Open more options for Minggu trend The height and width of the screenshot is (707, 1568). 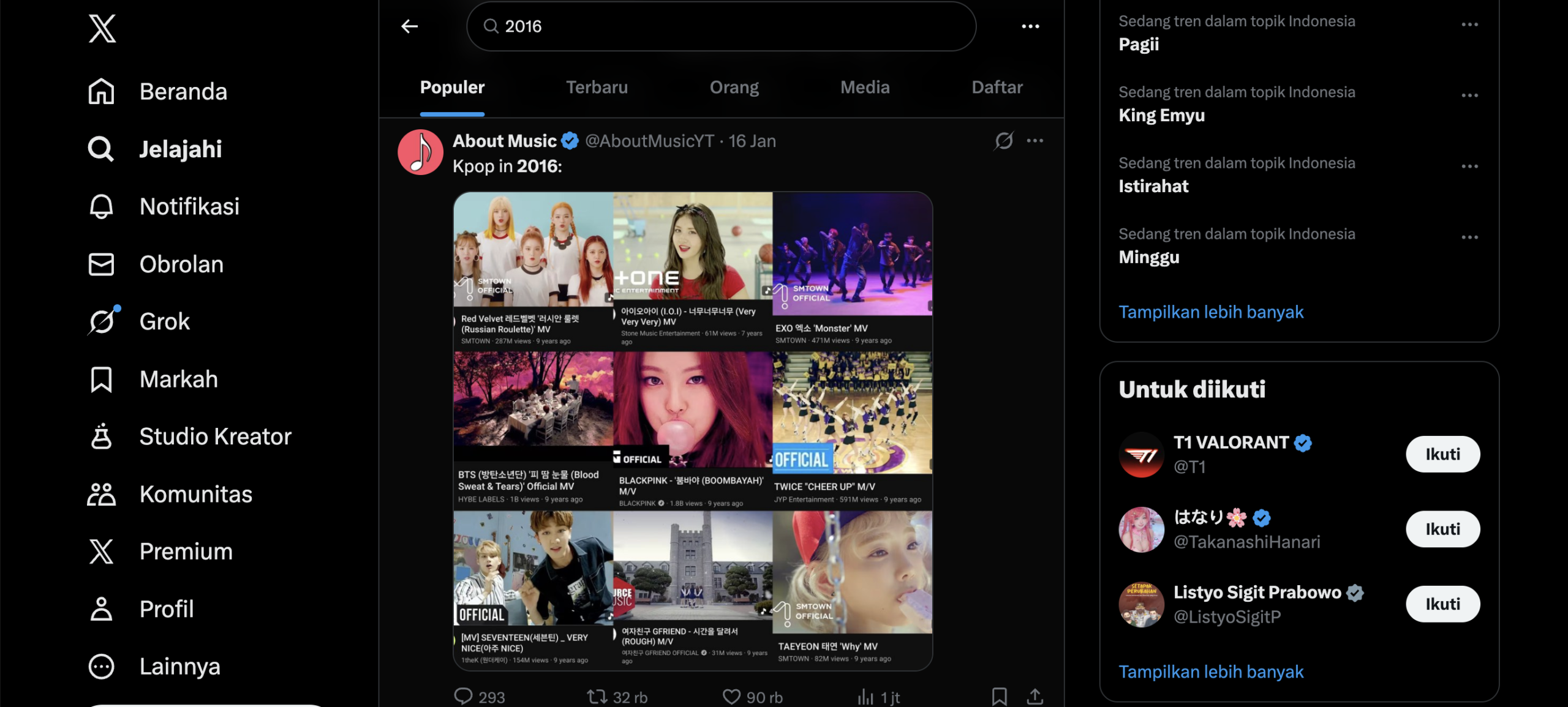click(x=1469, y=238)
